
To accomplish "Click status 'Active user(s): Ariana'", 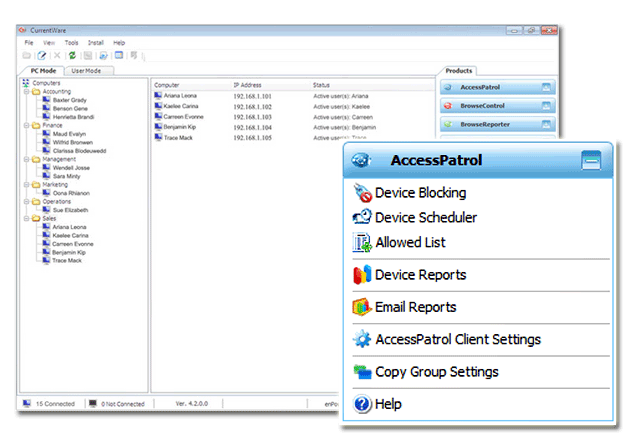I will pyautogui.click(x=341, y=96).
